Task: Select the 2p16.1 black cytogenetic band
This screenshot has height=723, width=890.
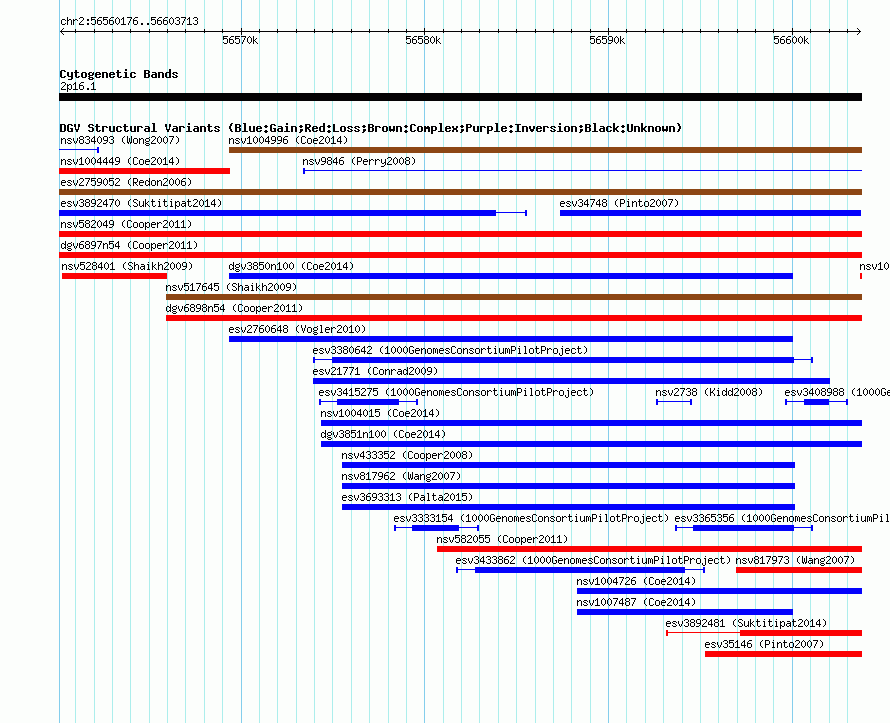Action: (x=460, y=97)
